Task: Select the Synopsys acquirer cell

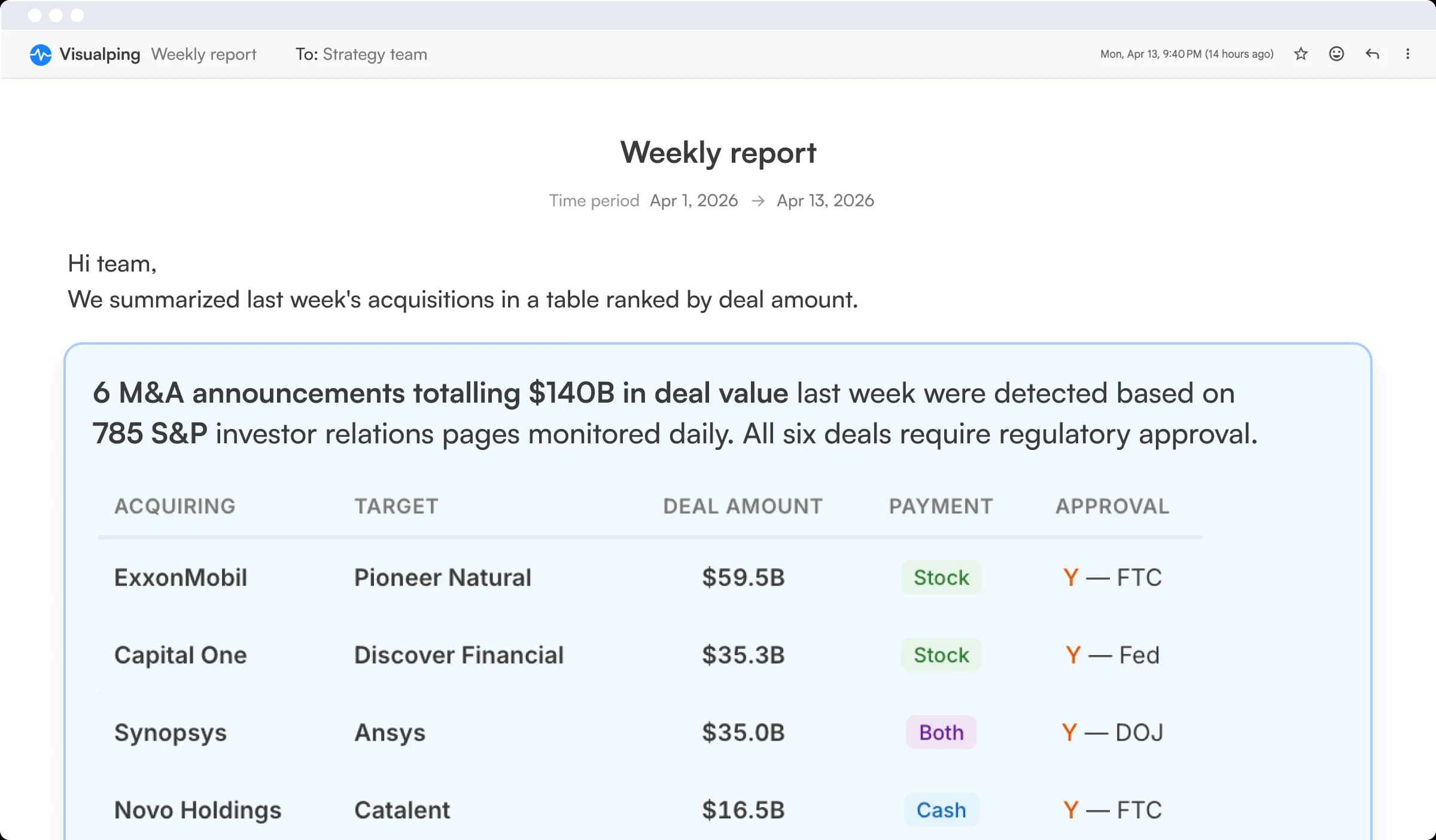Action: point(171,733)
